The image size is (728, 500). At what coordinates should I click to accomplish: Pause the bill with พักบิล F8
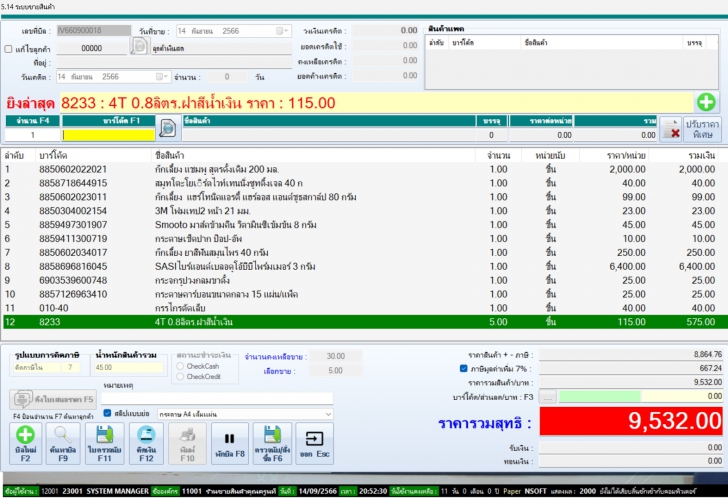(229, 443)
